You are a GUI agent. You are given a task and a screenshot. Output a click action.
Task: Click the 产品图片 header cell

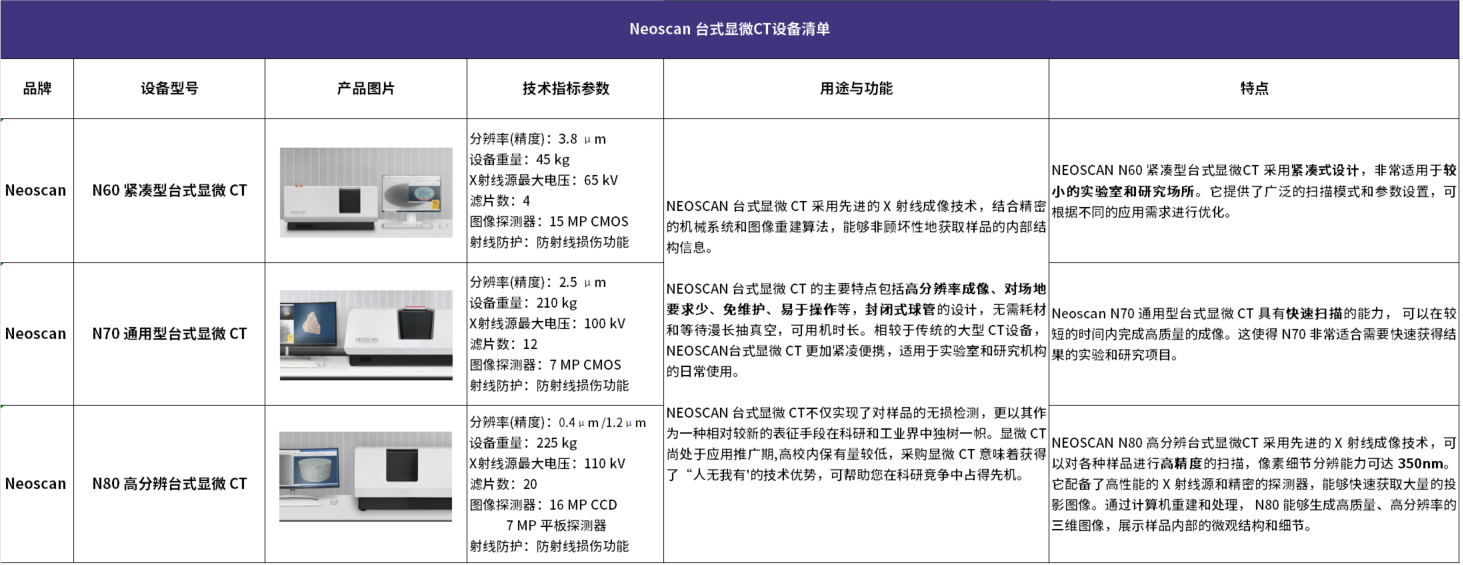365,88
